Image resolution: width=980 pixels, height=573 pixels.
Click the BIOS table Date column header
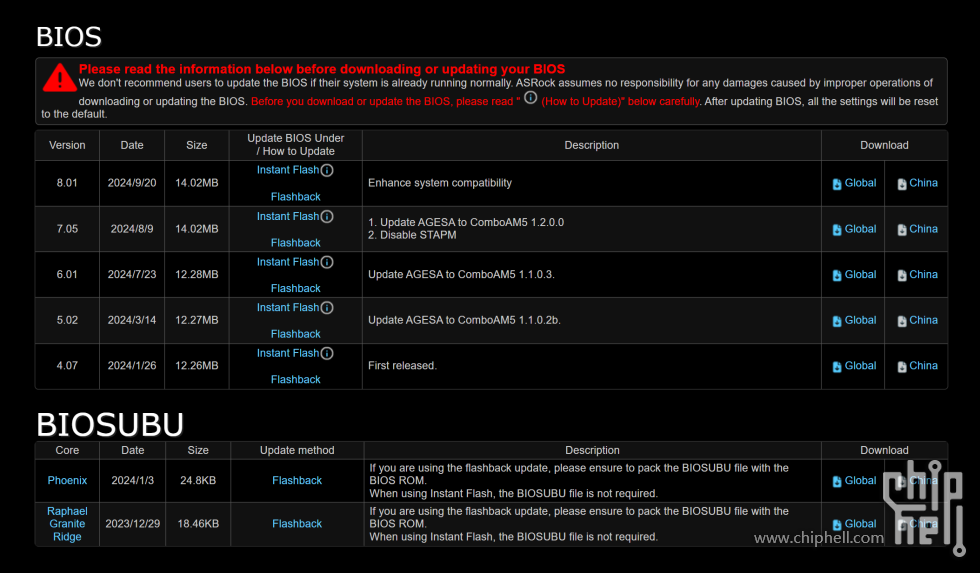132,145
